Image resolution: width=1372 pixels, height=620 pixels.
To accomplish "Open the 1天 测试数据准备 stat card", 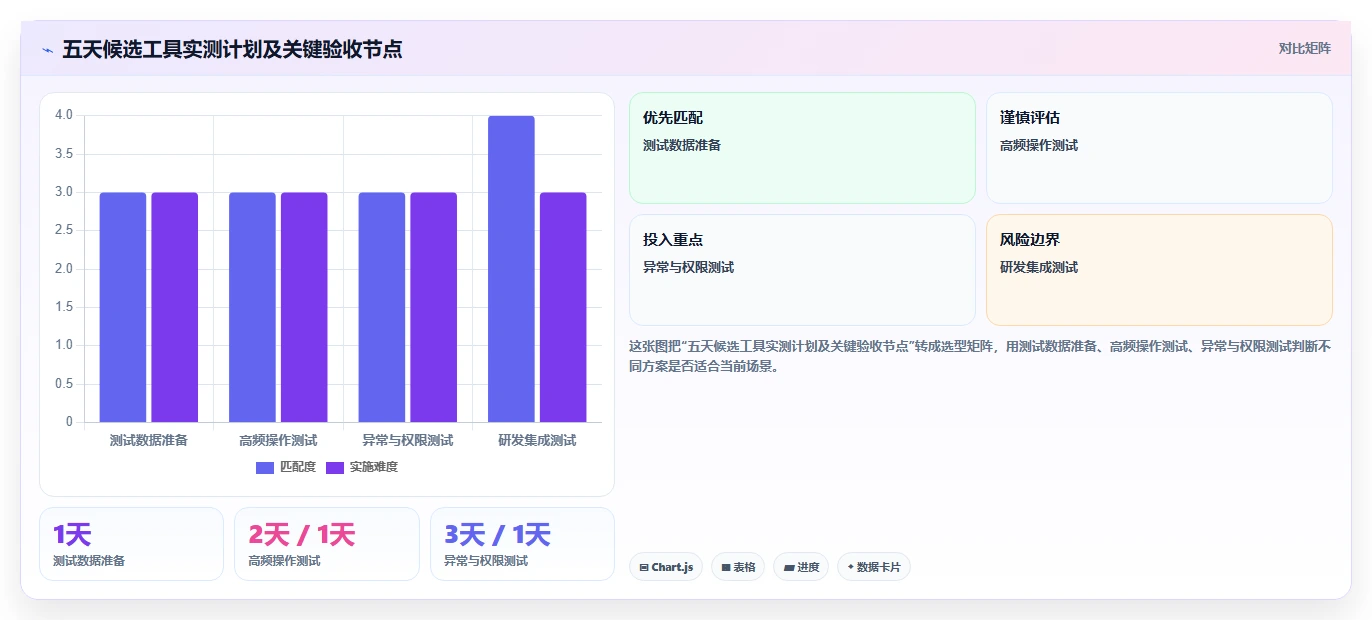I will click(x=131, y=544).
